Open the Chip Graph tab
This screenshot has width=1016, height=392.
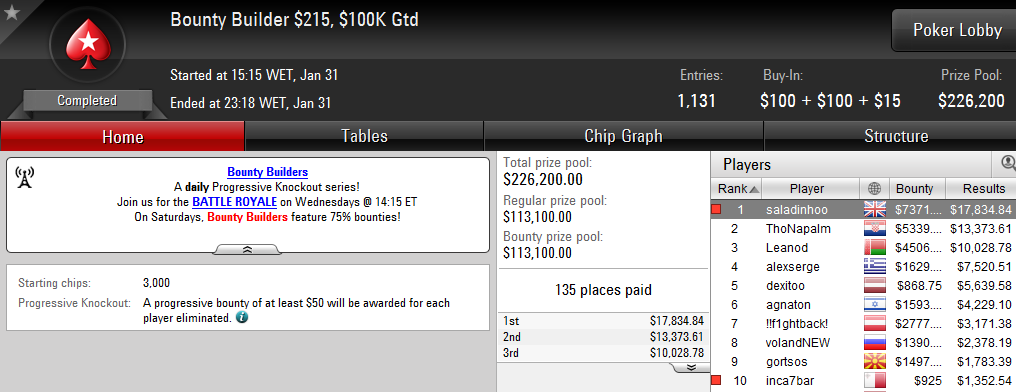pyautogui.click(x=623, y=136)
